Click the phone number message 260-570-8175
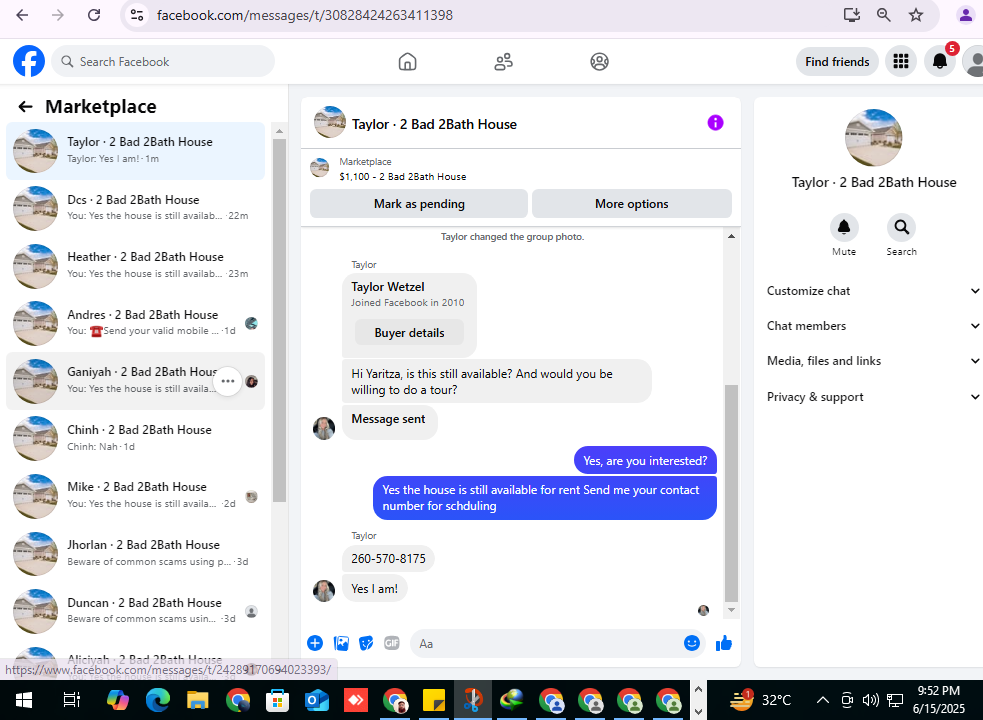 tap(388, 559)
